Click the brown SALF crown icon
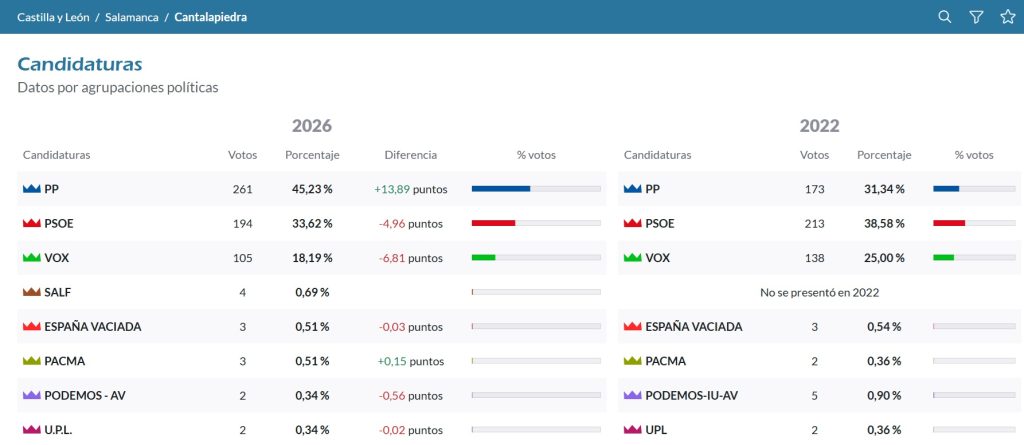This screenshot has width=1024, height=445. click(31, 292)
